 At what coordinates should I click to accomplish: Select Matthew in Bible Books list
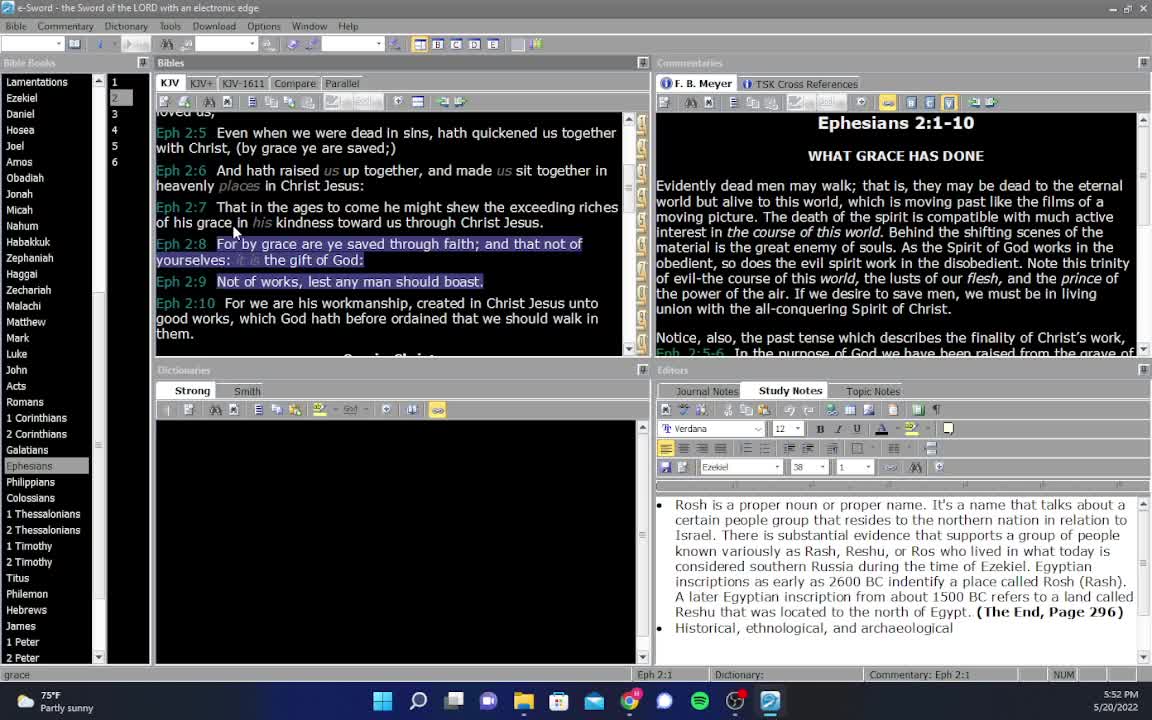pos(26,322)
